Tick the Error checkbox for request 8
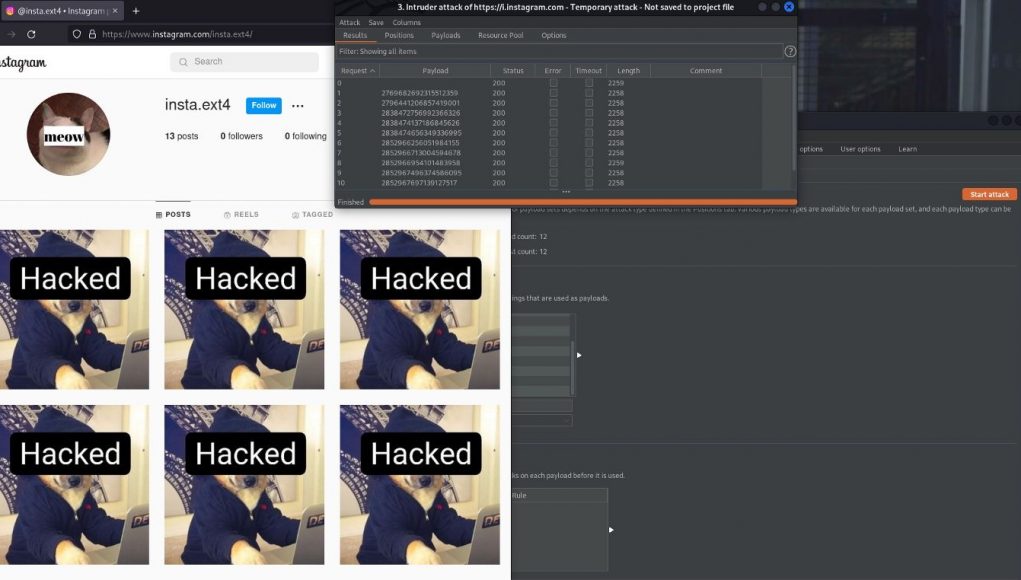Image resolution: width=1021 pixels, height=580 pixels. pos(553,163)
